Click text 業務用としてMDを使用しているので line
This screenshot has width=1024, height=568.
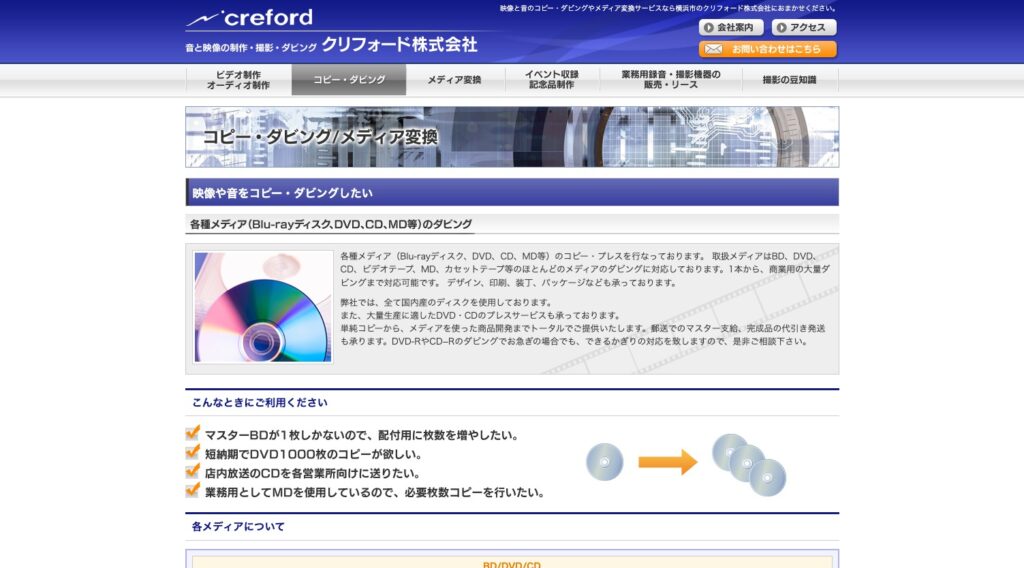coord(375,492)
